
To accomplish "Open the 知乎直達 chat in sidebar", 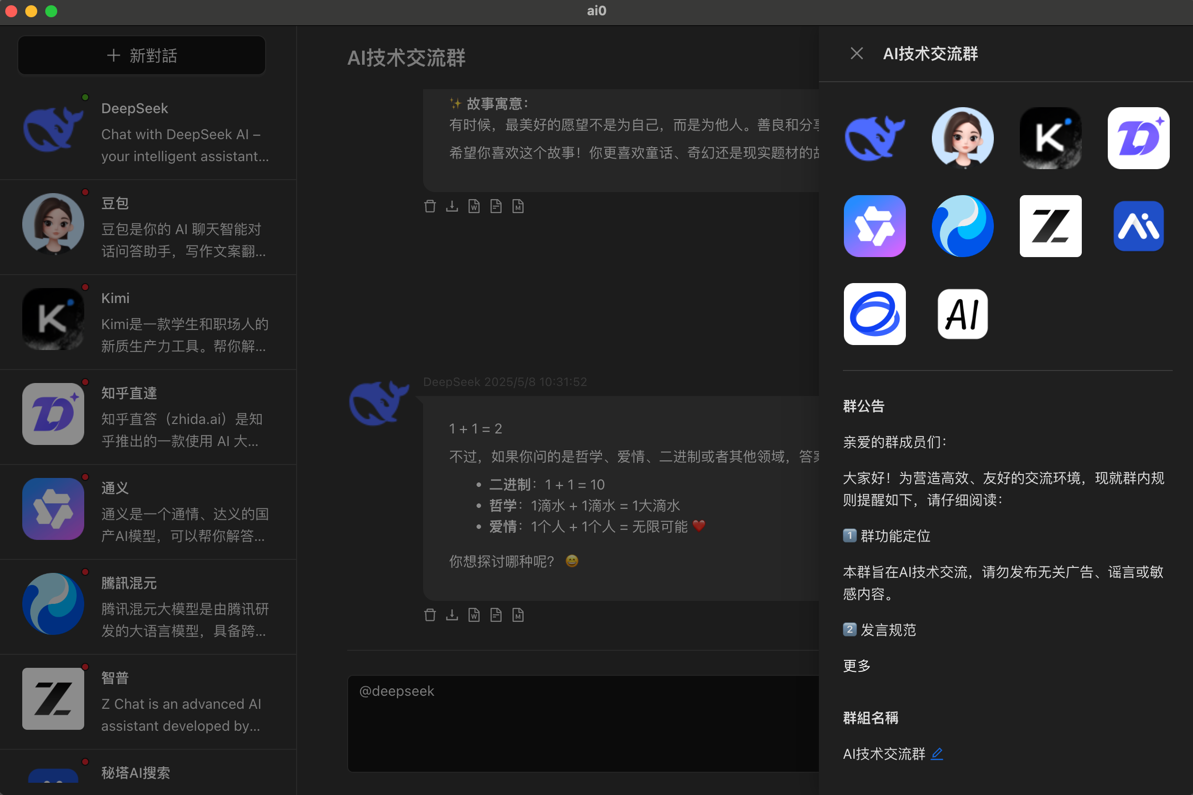I will (148, 418).
